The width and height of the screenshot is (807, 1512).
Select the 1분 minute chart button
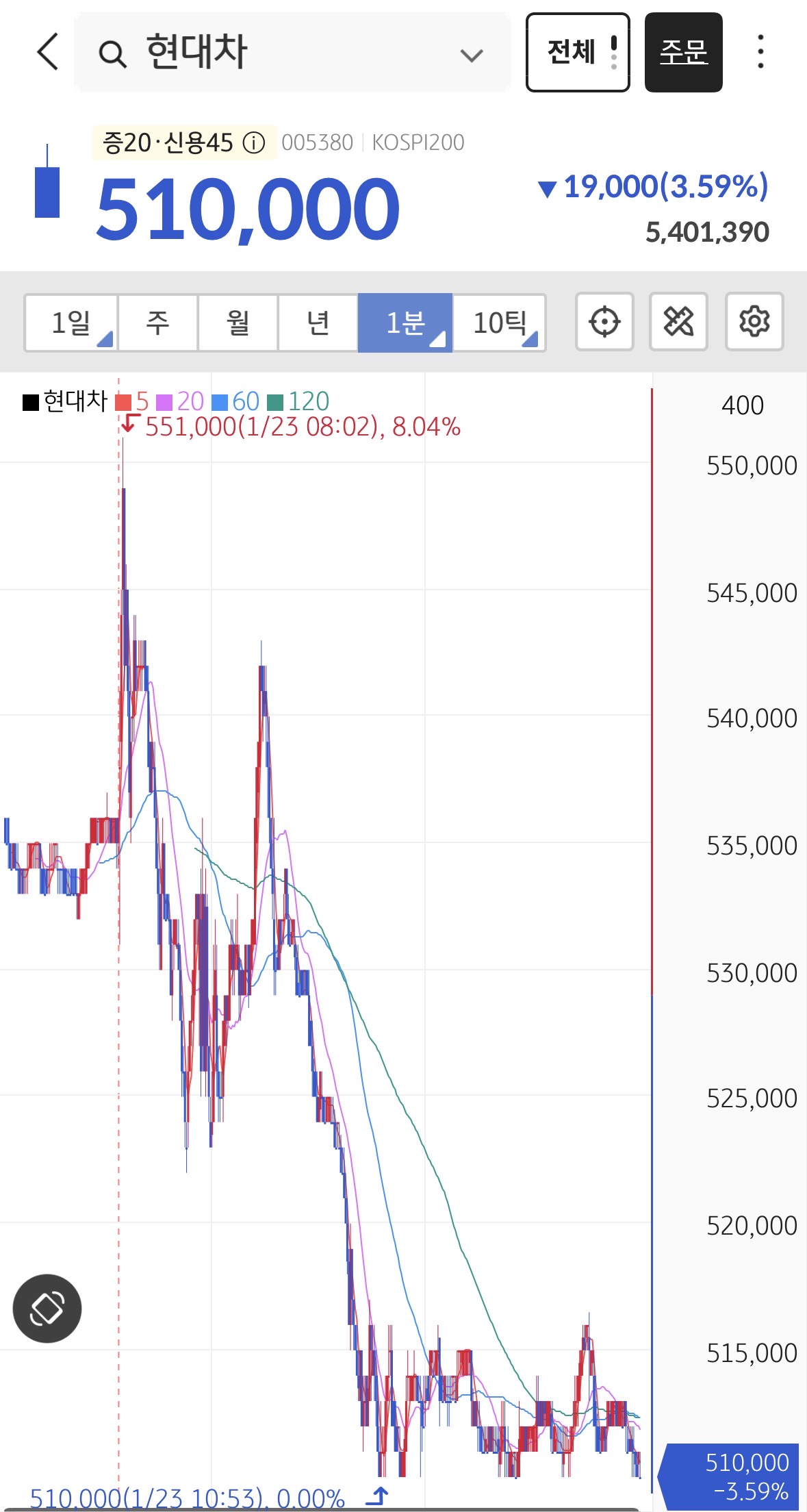pos(405,323)
